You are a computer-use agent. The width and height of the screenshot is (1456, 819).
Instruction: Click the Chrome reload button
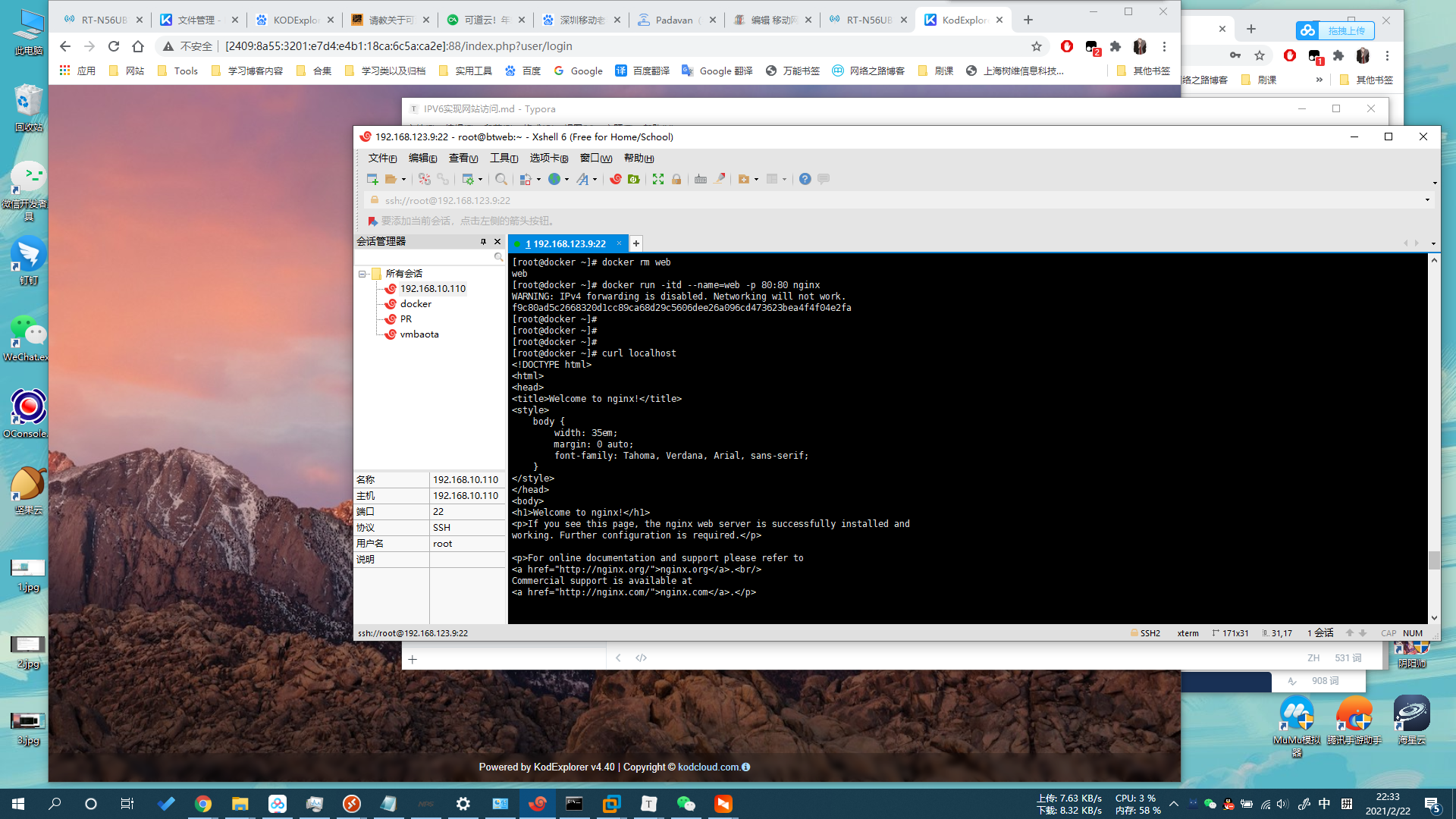pos(114,46)
